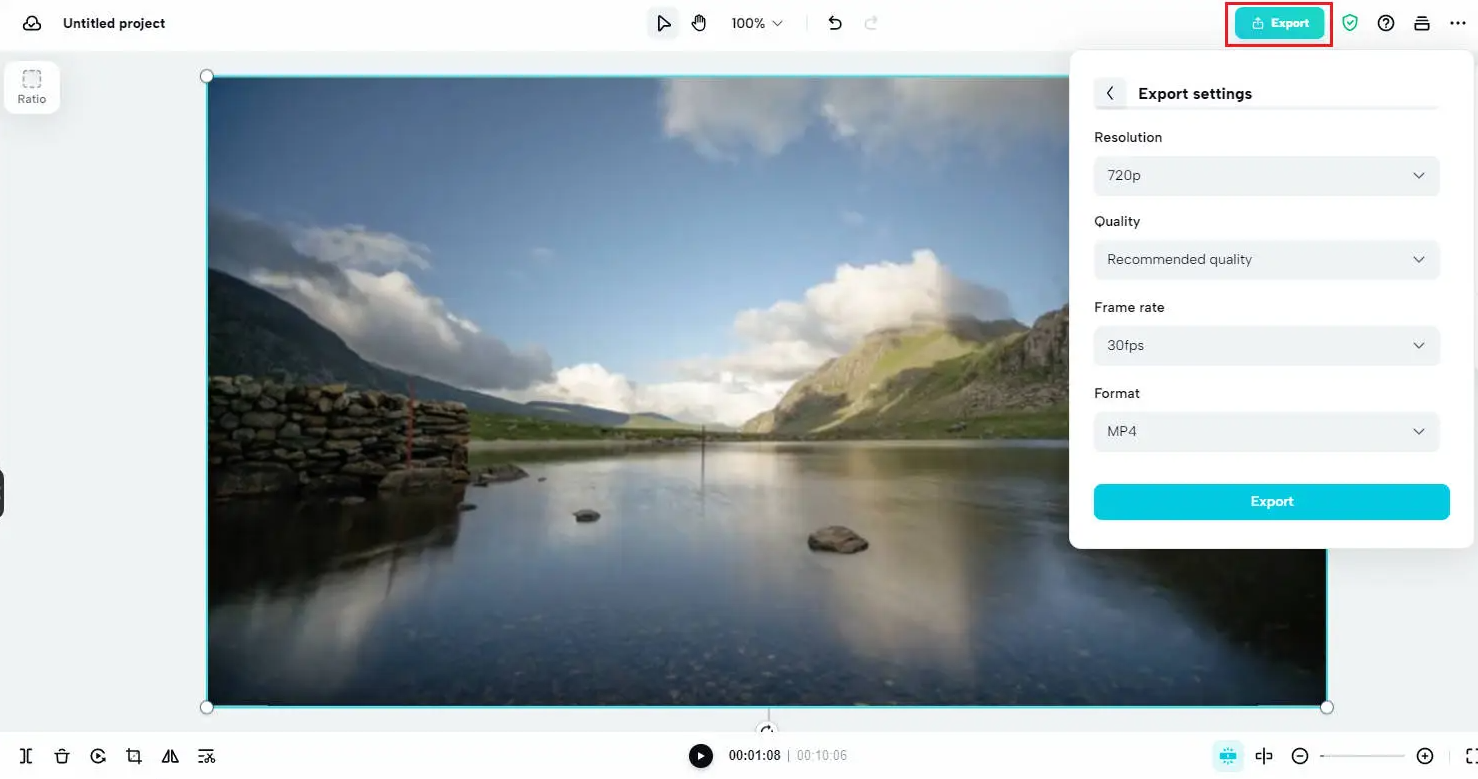
Task: Click the layers/tracks icon near the top right
Action: point(1422,22)
